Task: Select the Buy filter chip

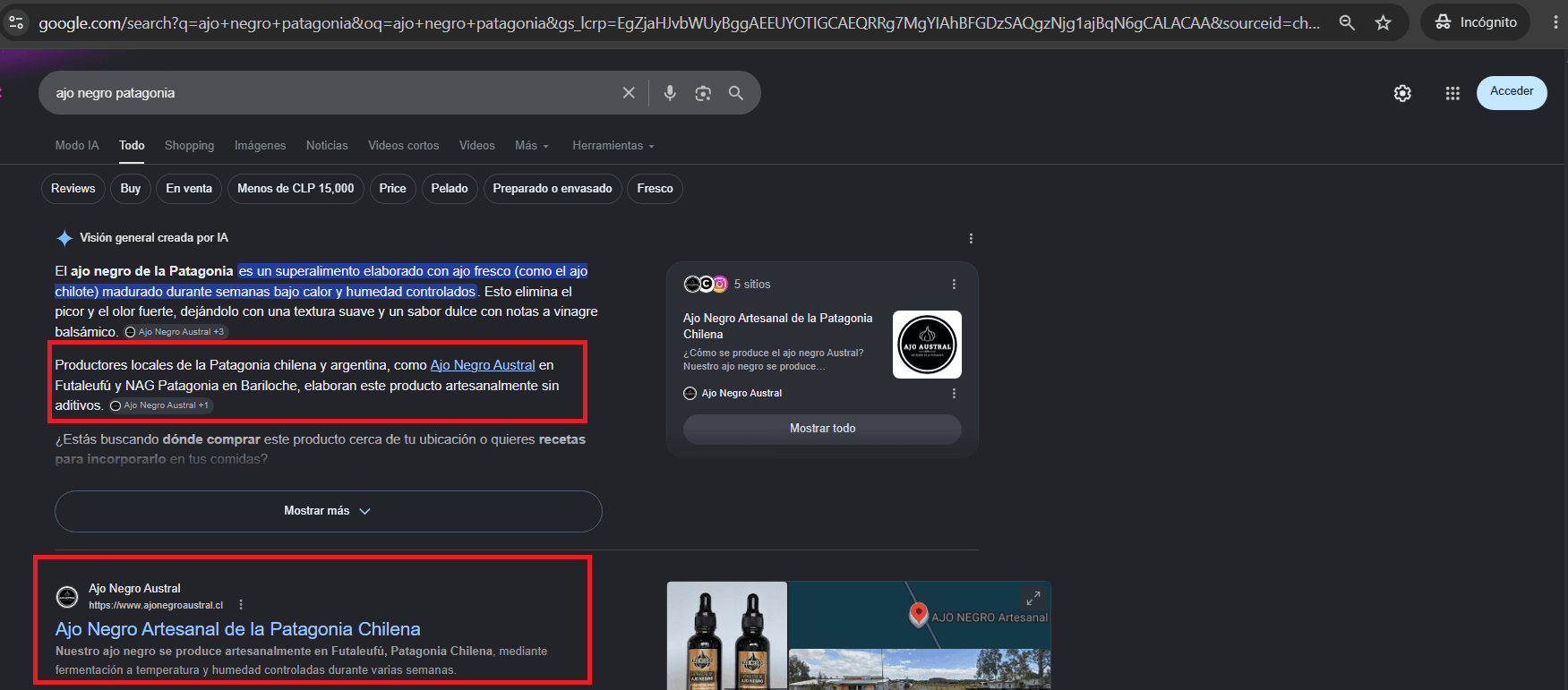Action: 131,189
